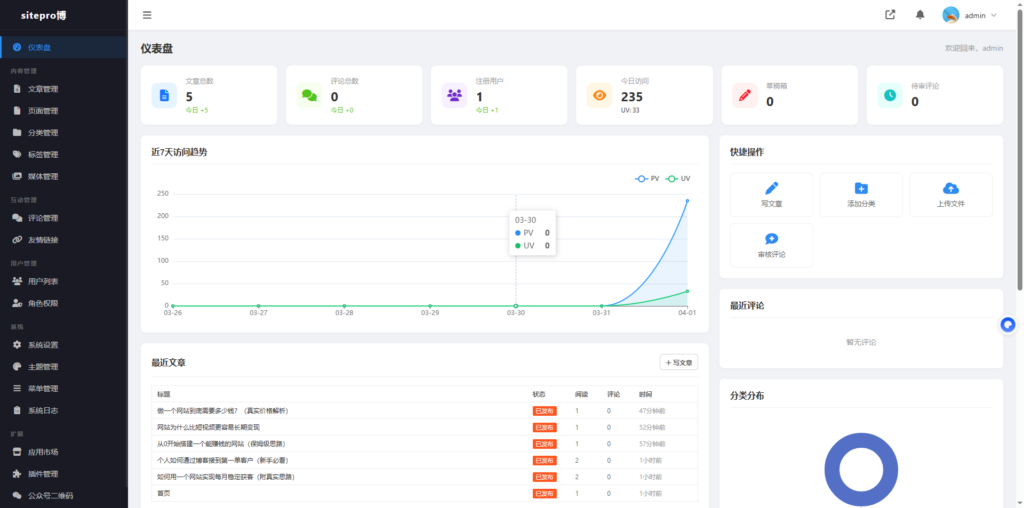
Task: Open 分类管理 sidebar item
Action: pos(63,133)
